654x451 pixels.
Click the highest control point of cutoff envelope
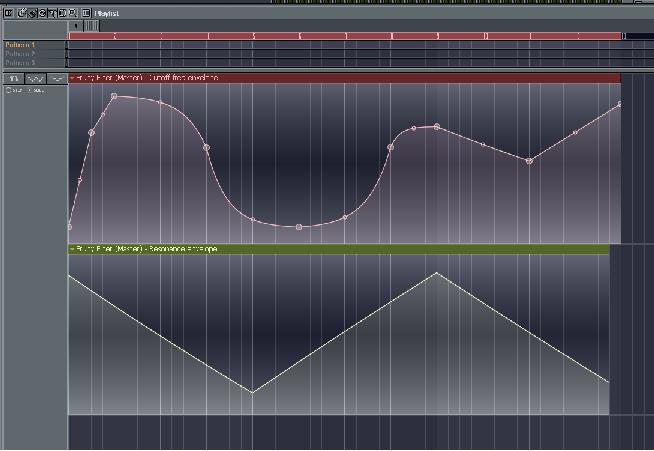[x=114, y=96]
